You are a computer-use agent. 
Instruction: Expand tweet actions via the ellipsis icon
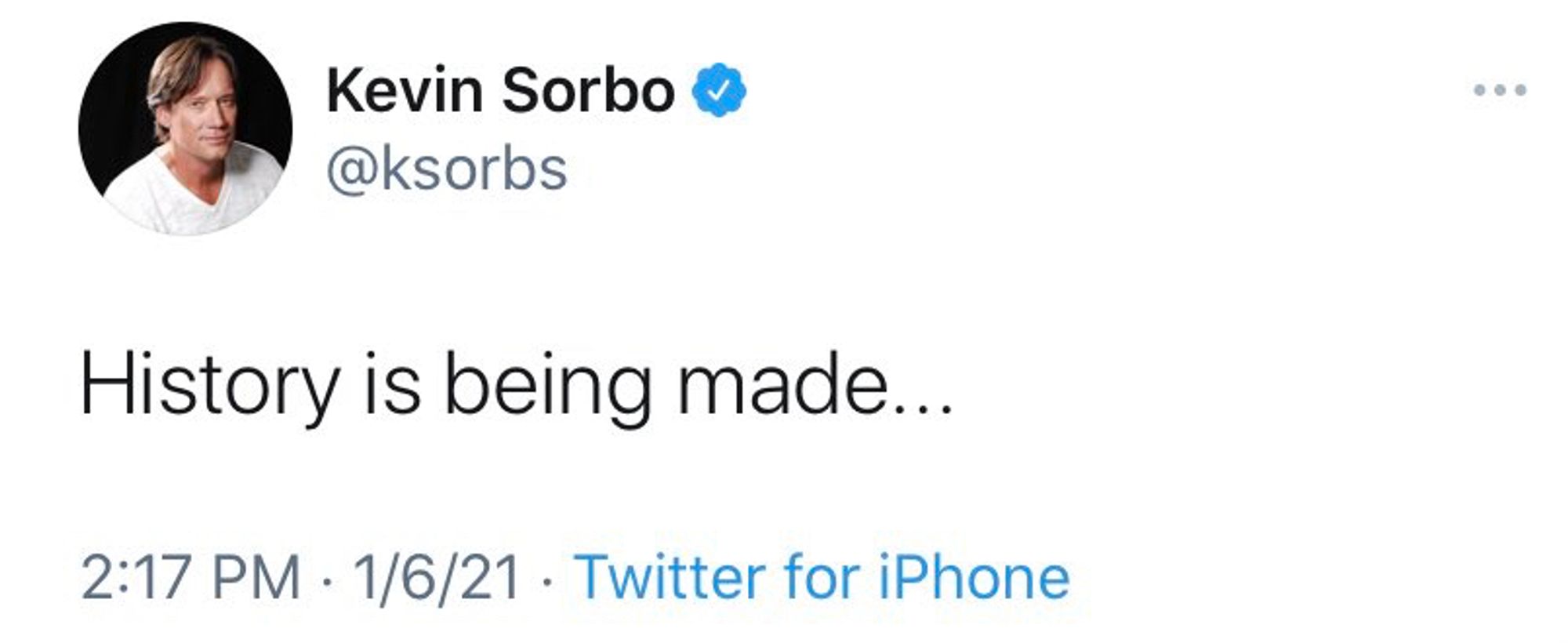(1499, 90)
